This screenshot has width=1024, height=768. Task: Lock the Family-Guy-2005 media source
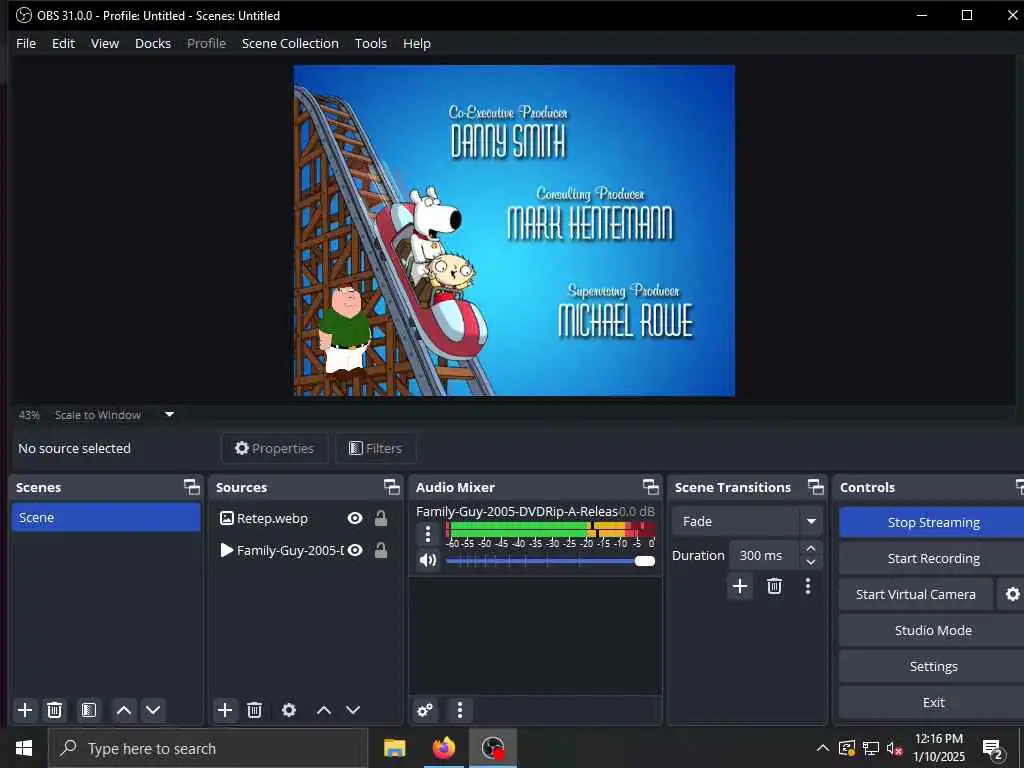[381, 551]
